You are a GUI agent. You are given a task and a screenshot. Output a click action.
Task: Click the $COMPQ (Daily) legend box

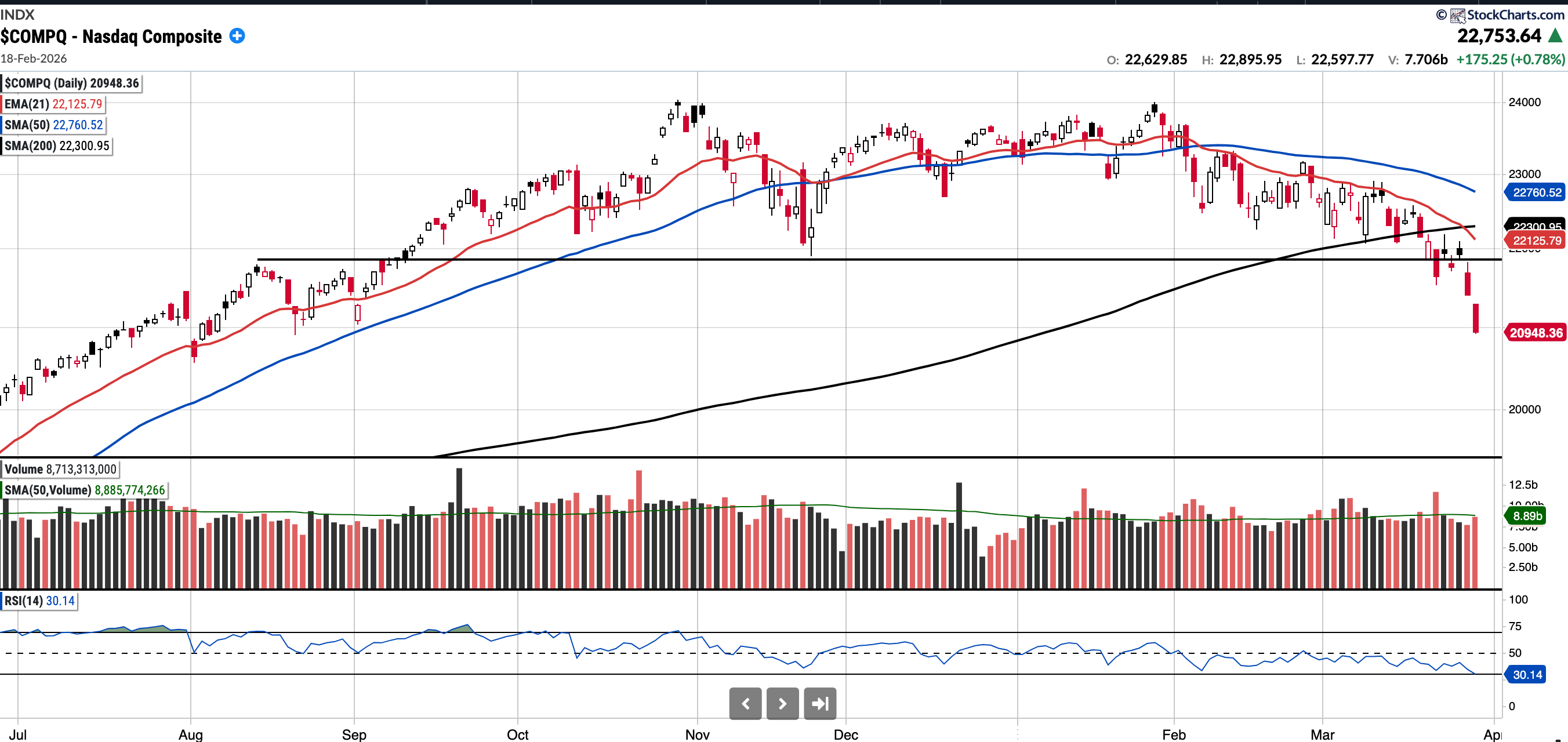72,83
